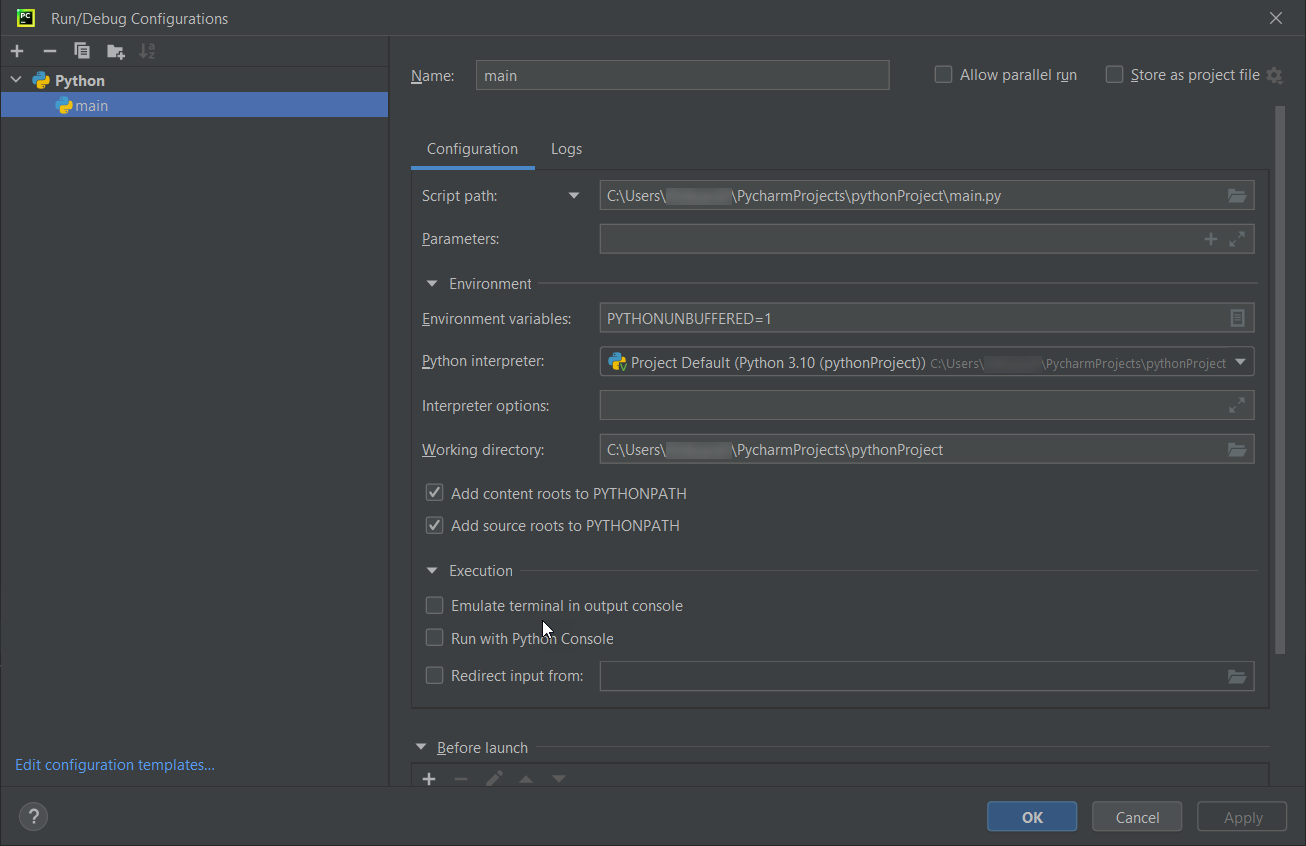1306x846 pixels.
Task: Collapse the Python configurations tree node
Action: tap(16, 80)
